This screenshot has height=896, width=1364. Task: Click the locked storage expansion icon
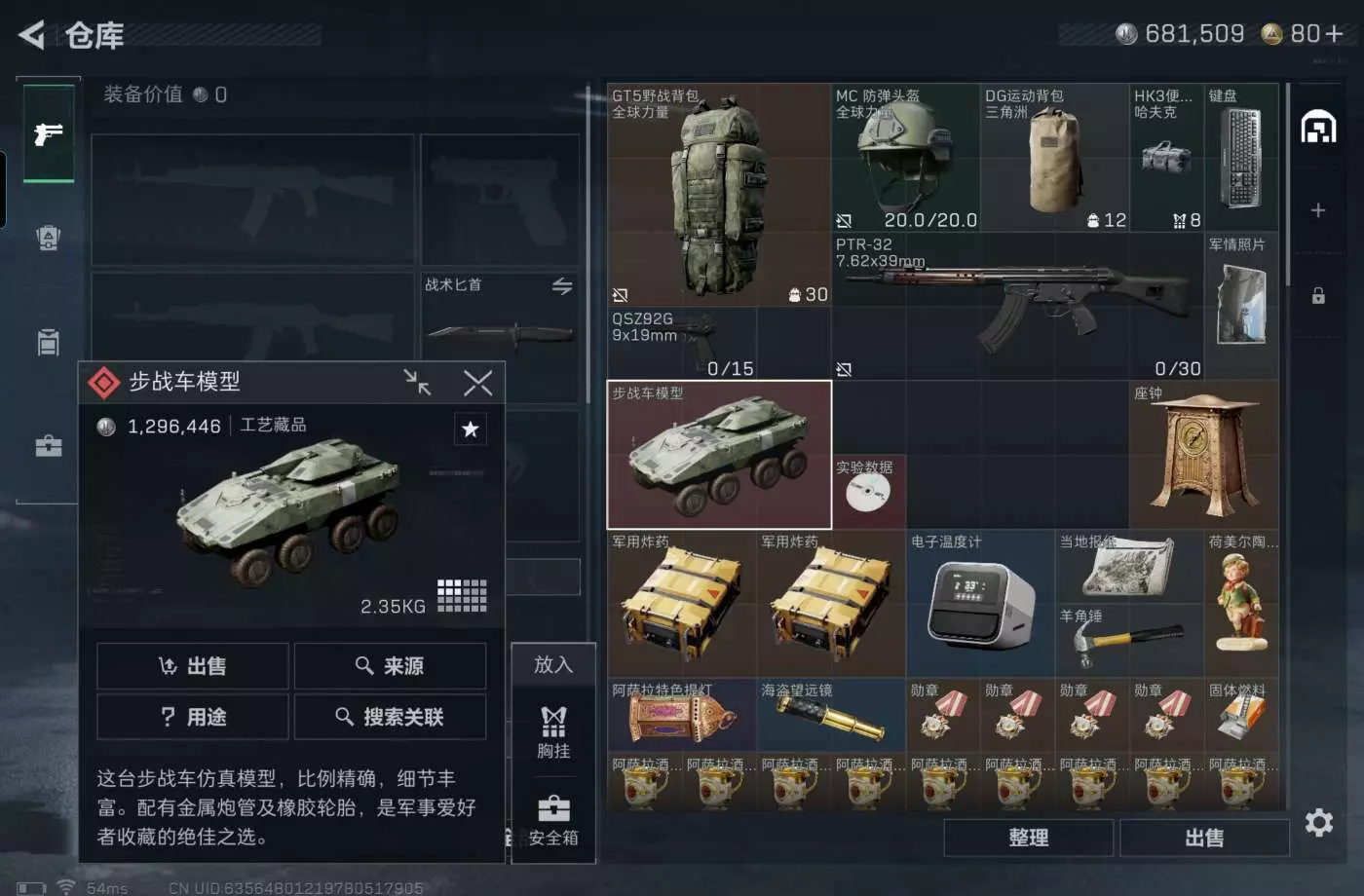[1318, 295]
